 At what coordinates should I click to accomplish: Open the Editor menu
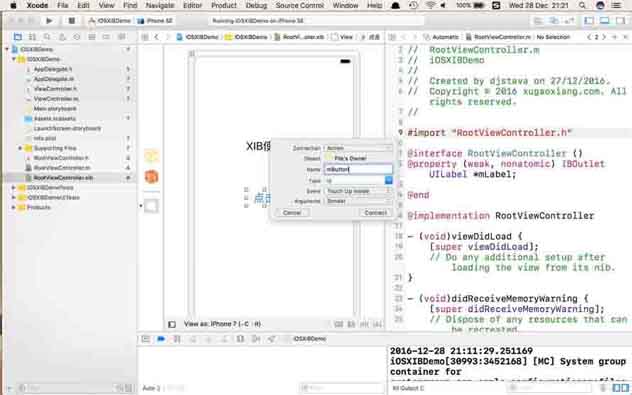192,5
